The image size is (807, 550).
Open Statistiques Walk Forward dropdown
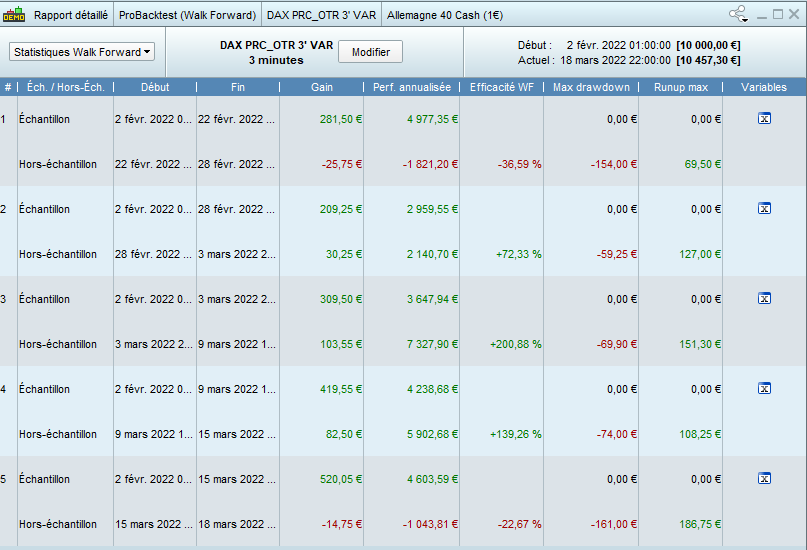coord(82,52)
